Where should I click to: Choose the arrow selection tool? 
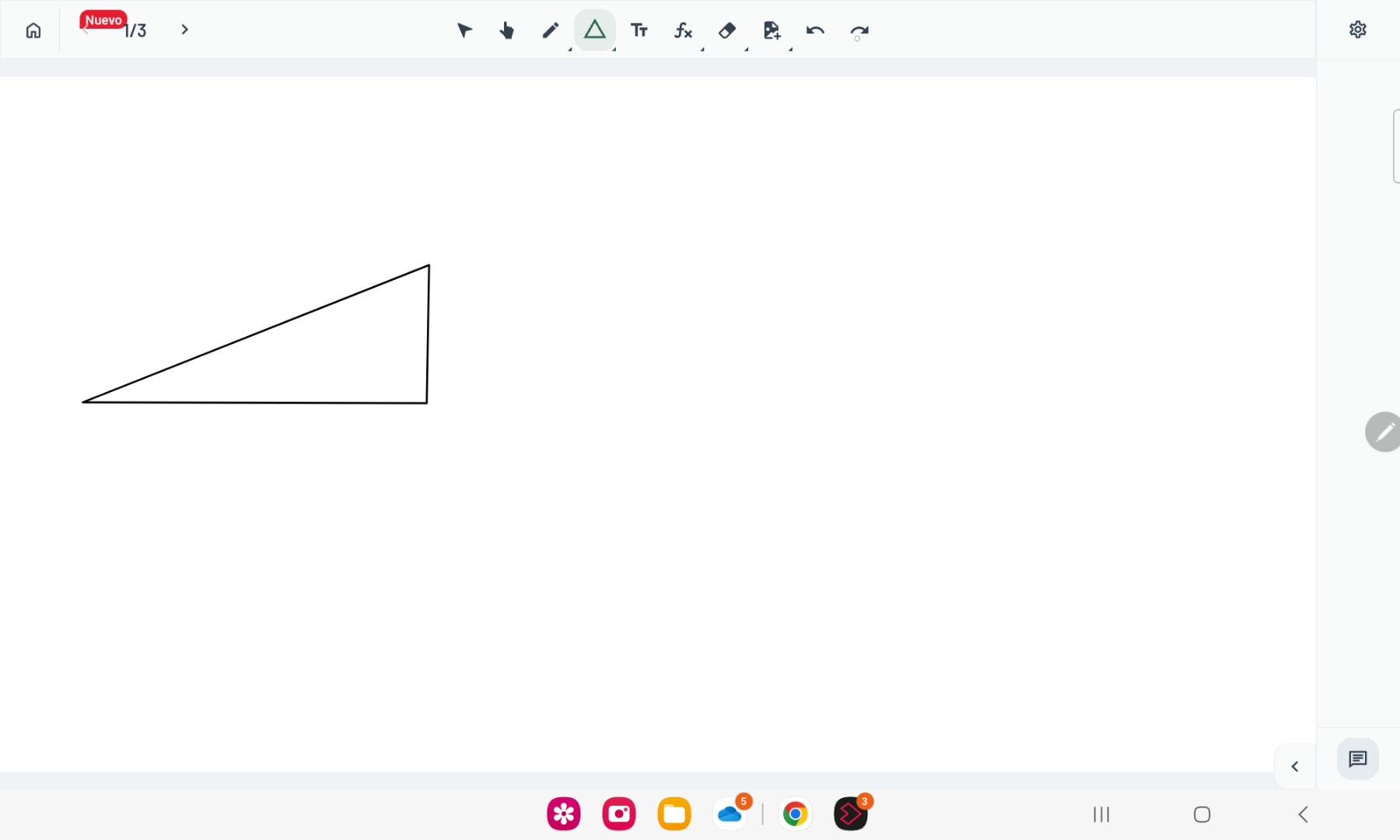[464, 30]
